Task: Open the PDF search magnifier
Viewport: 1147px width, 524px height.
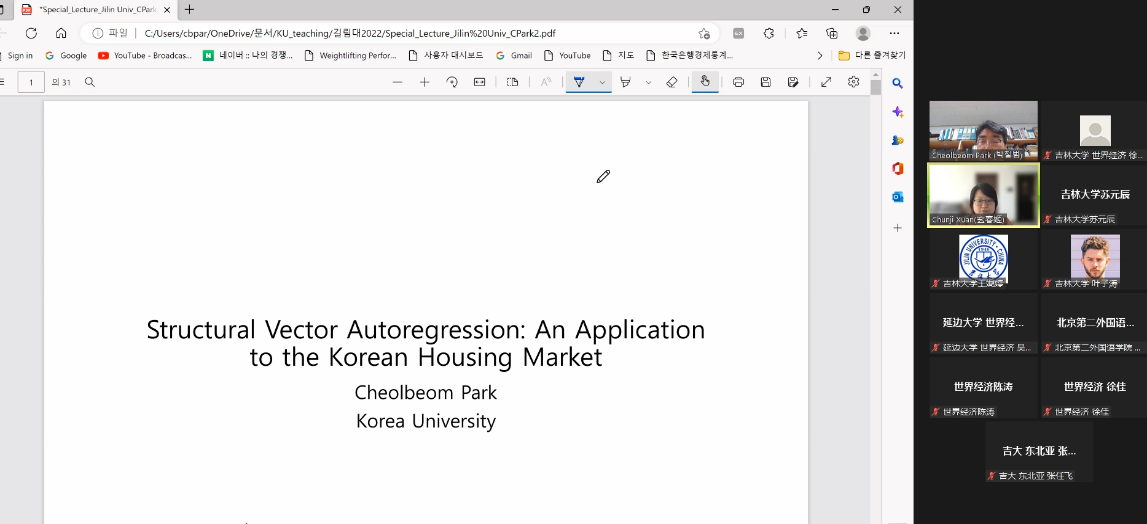Action: coord(90,82)
